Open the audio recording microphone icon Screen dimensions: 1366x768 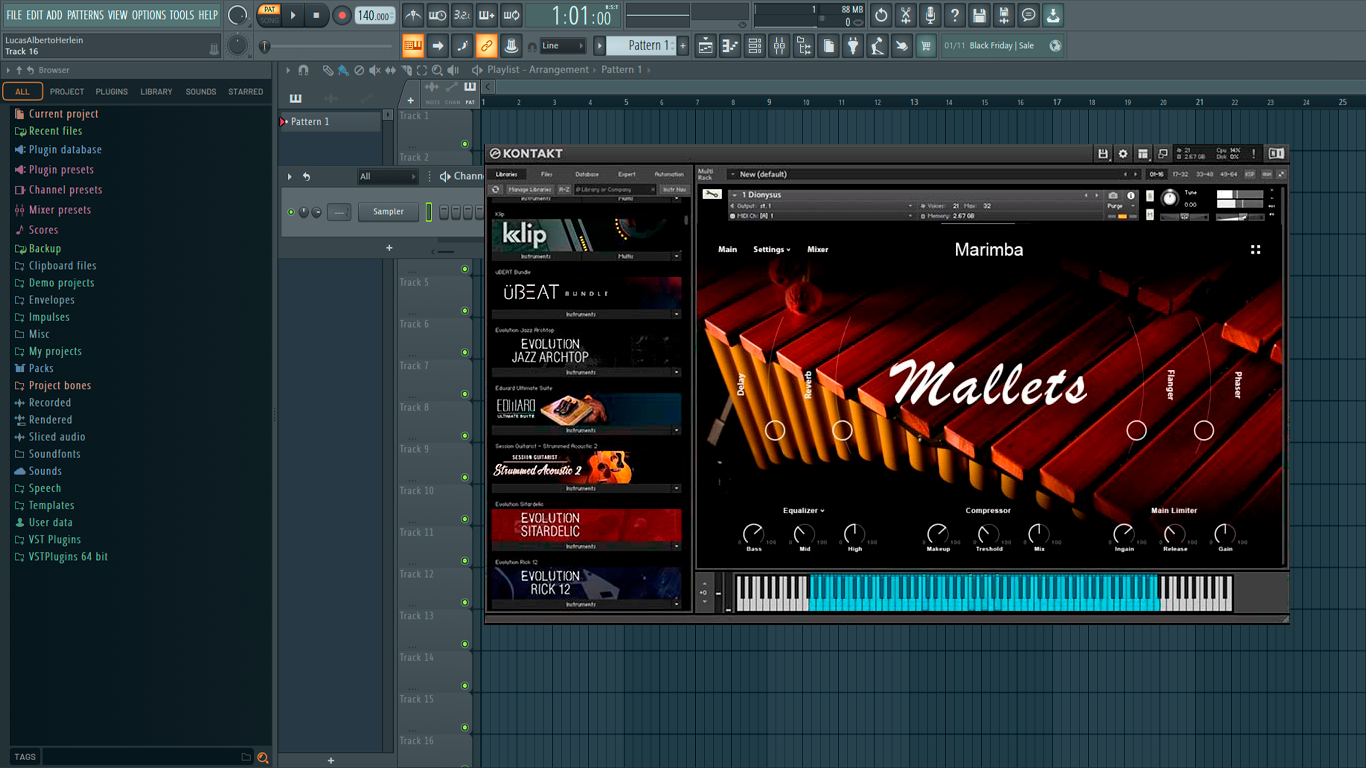tap(930, 16)
